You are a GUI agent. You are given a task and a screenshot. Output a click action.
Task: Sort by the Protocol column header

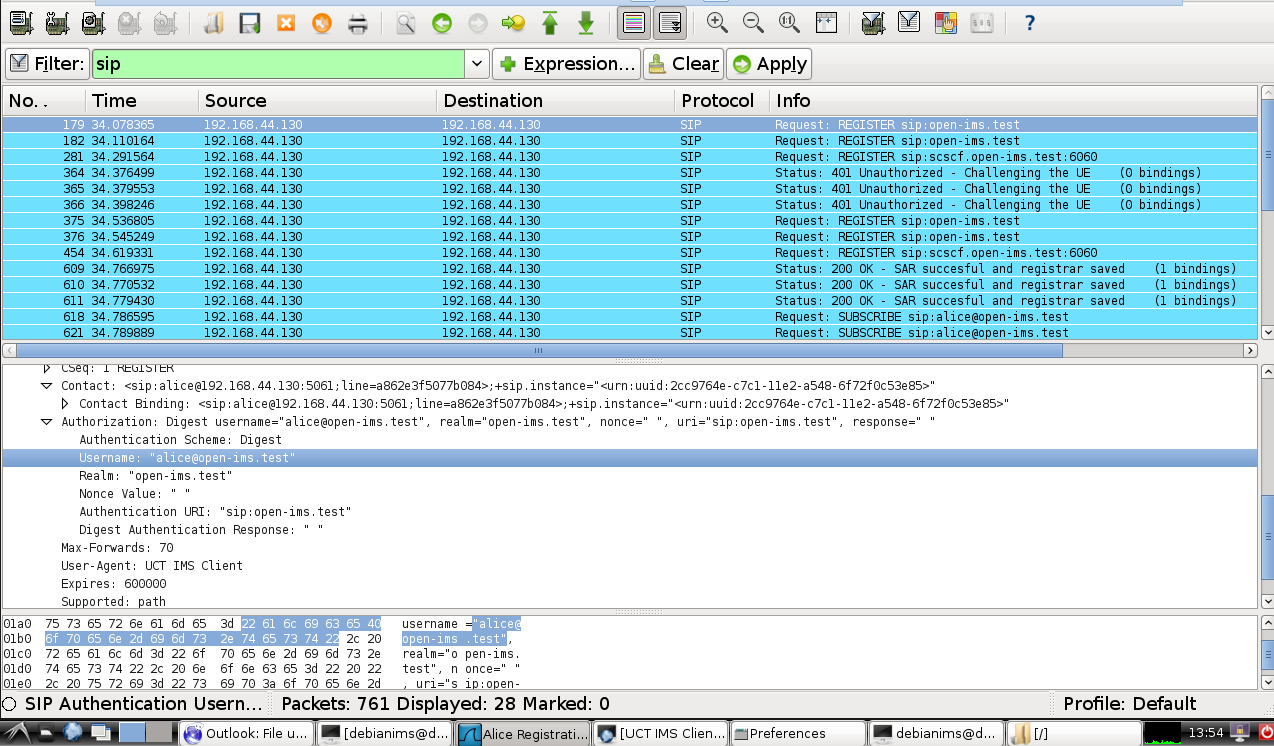722,101
